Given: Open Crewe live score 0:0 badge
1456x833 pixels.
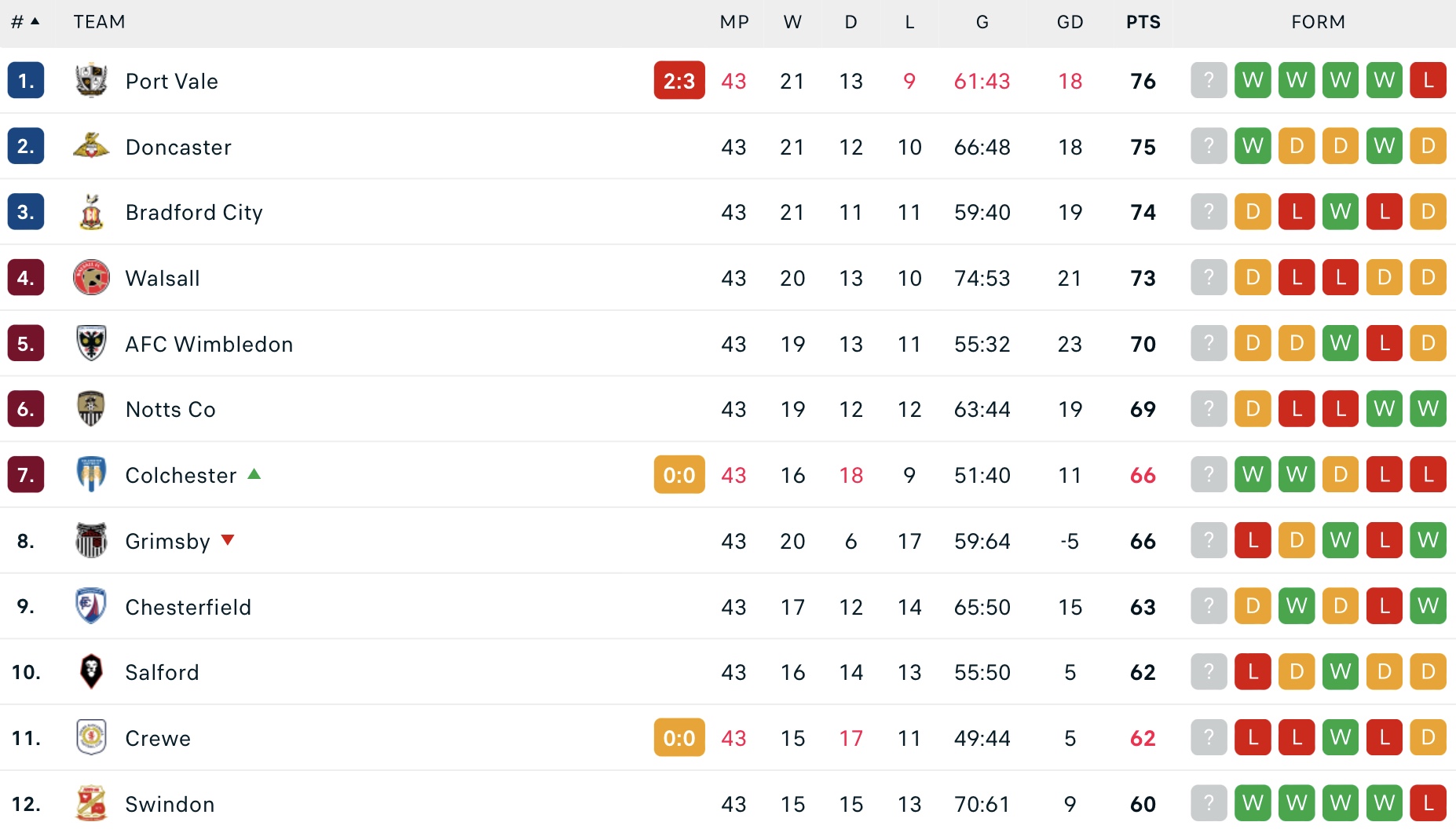Looking at the screenshot, I should pyautogui.click(x=679, y=737).
